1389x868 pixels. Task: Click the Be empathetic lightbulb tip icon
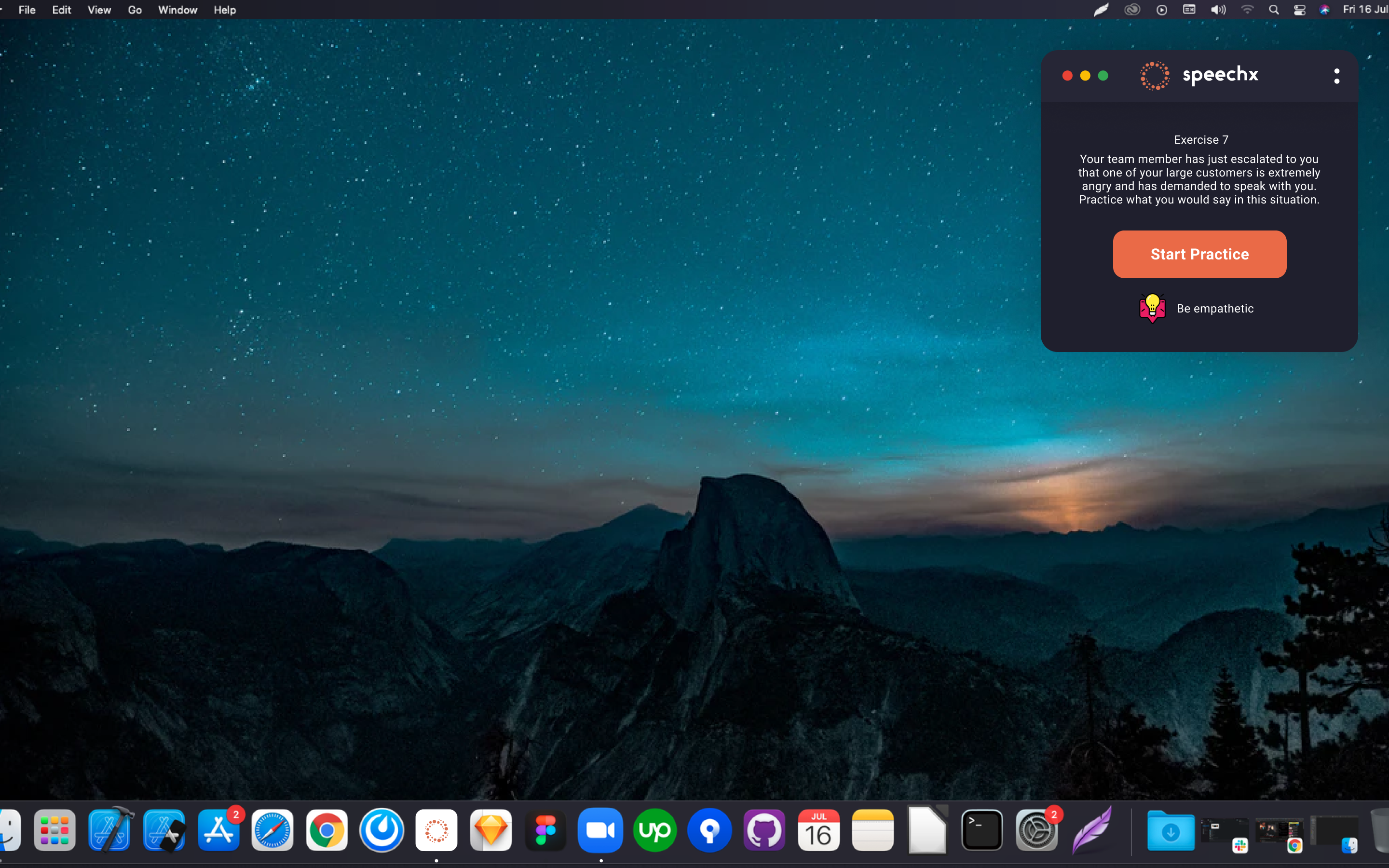click(1152, 308)
